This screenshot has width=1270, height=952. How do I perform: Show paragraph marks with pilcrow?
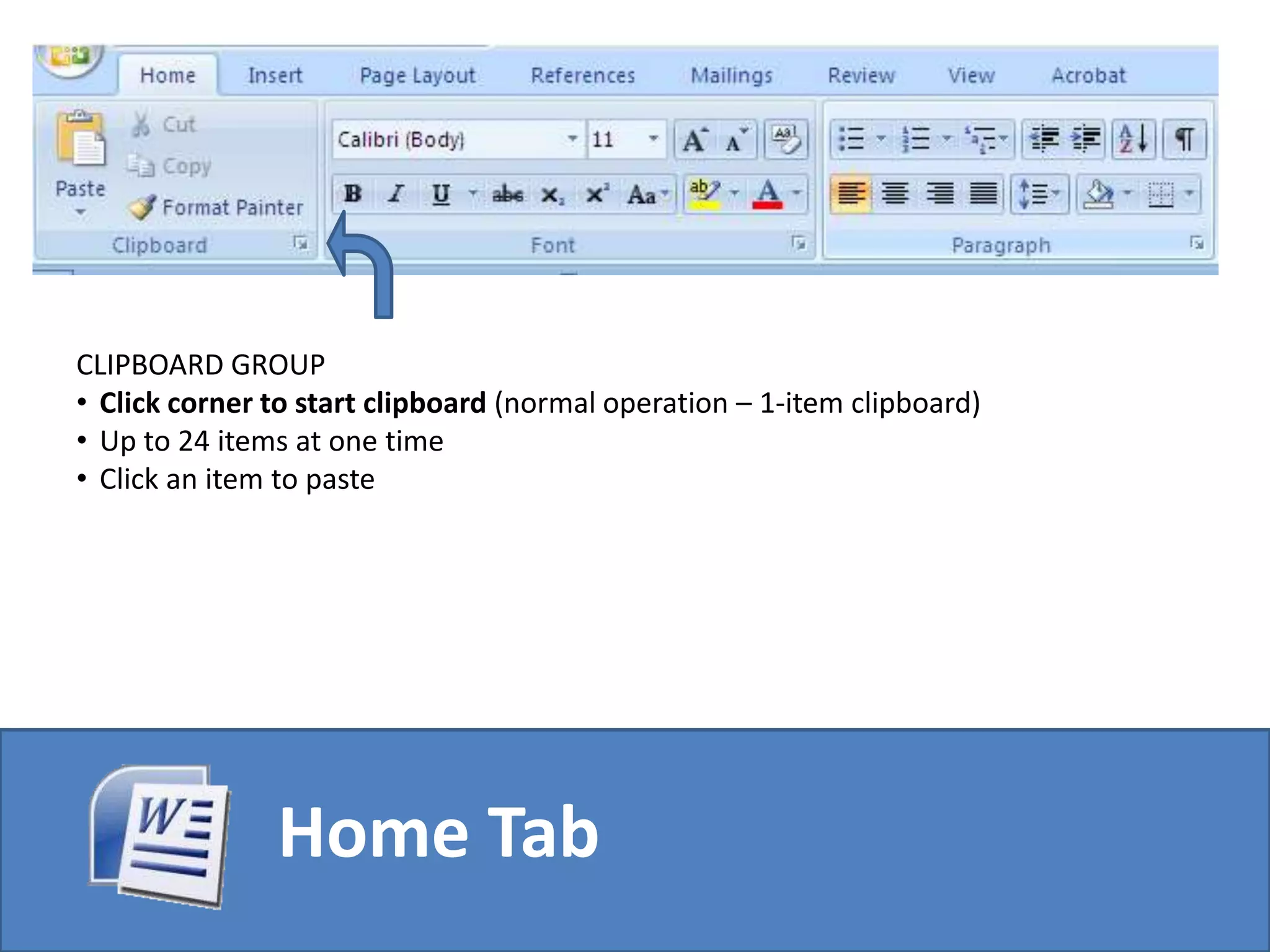[1185, 139]
